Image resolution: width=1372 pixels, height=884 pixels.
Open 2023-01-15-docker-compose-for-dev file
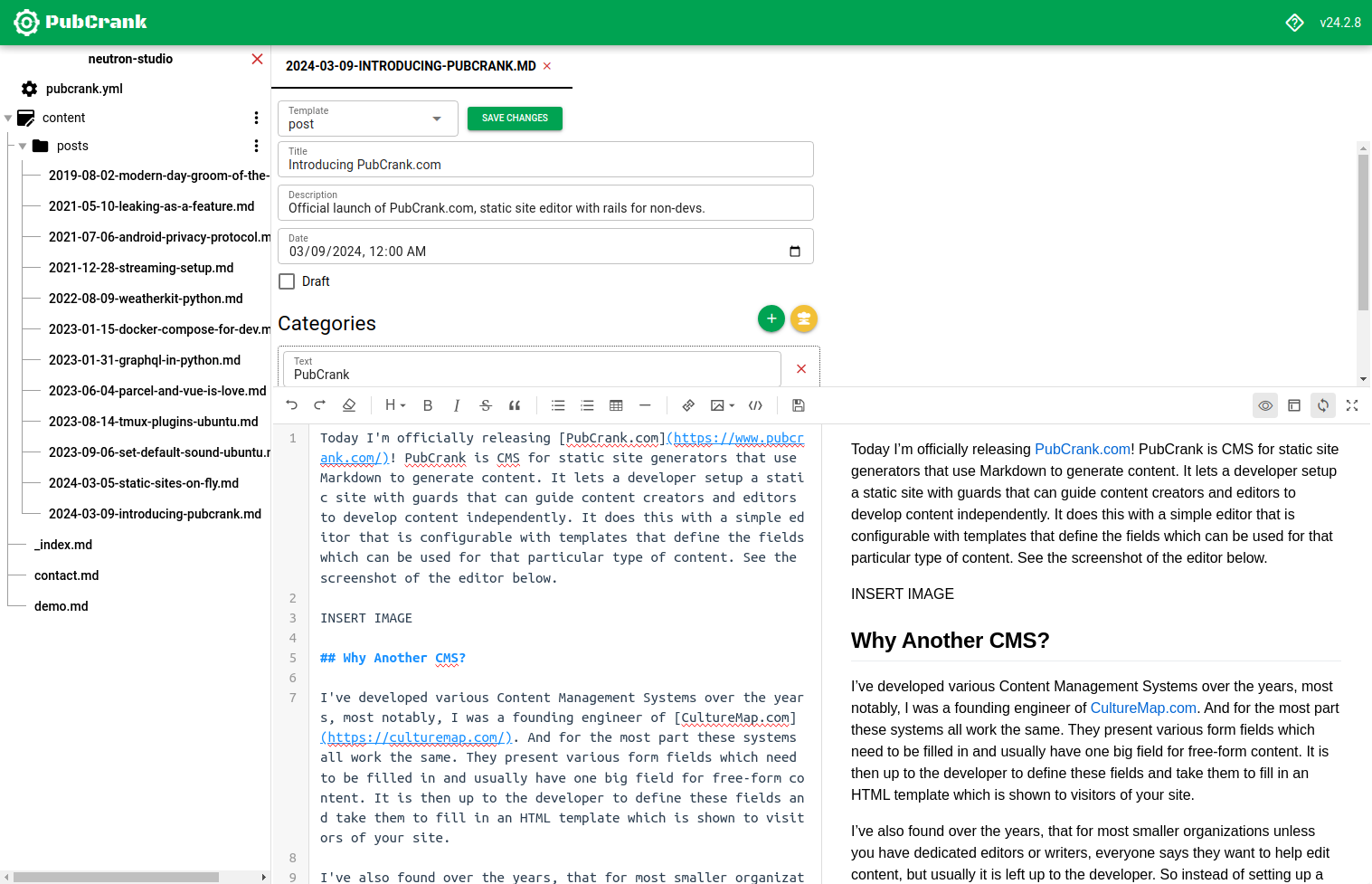[159, 329]
